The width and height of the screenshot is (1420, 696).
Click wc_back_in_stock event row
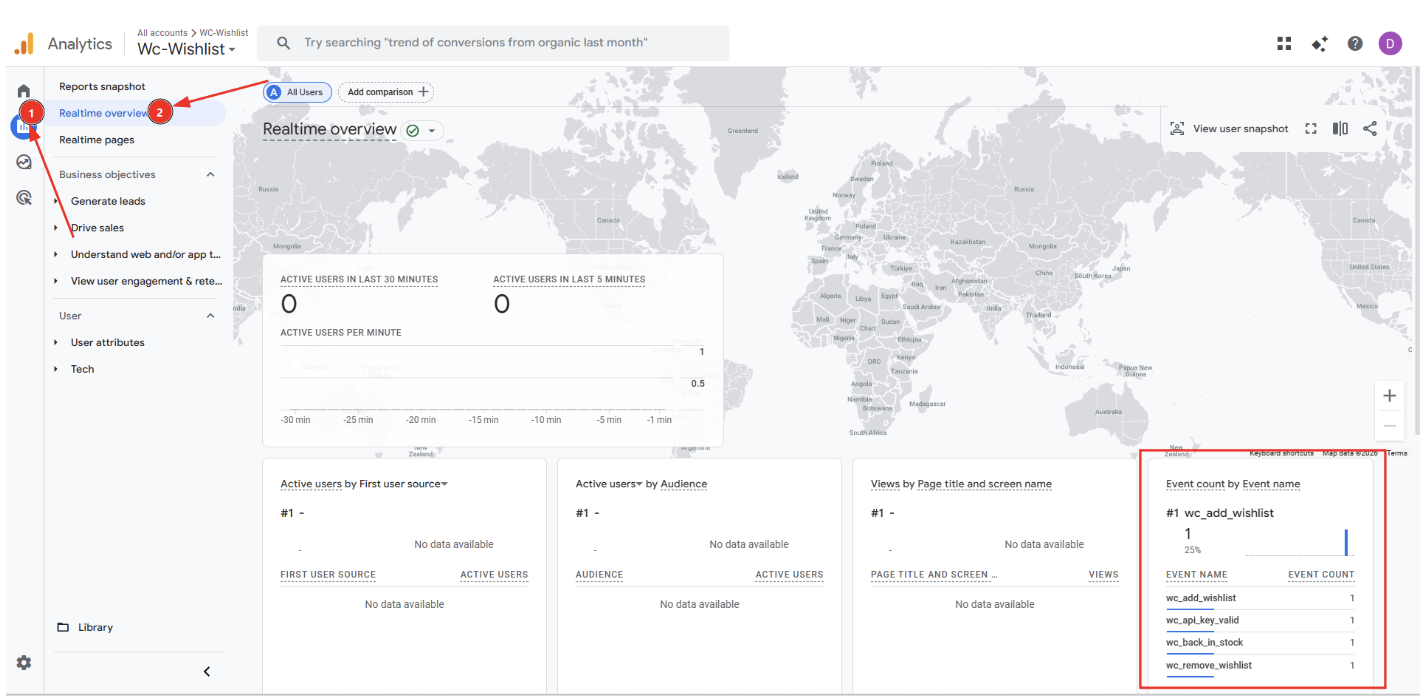coord(1260,642)
